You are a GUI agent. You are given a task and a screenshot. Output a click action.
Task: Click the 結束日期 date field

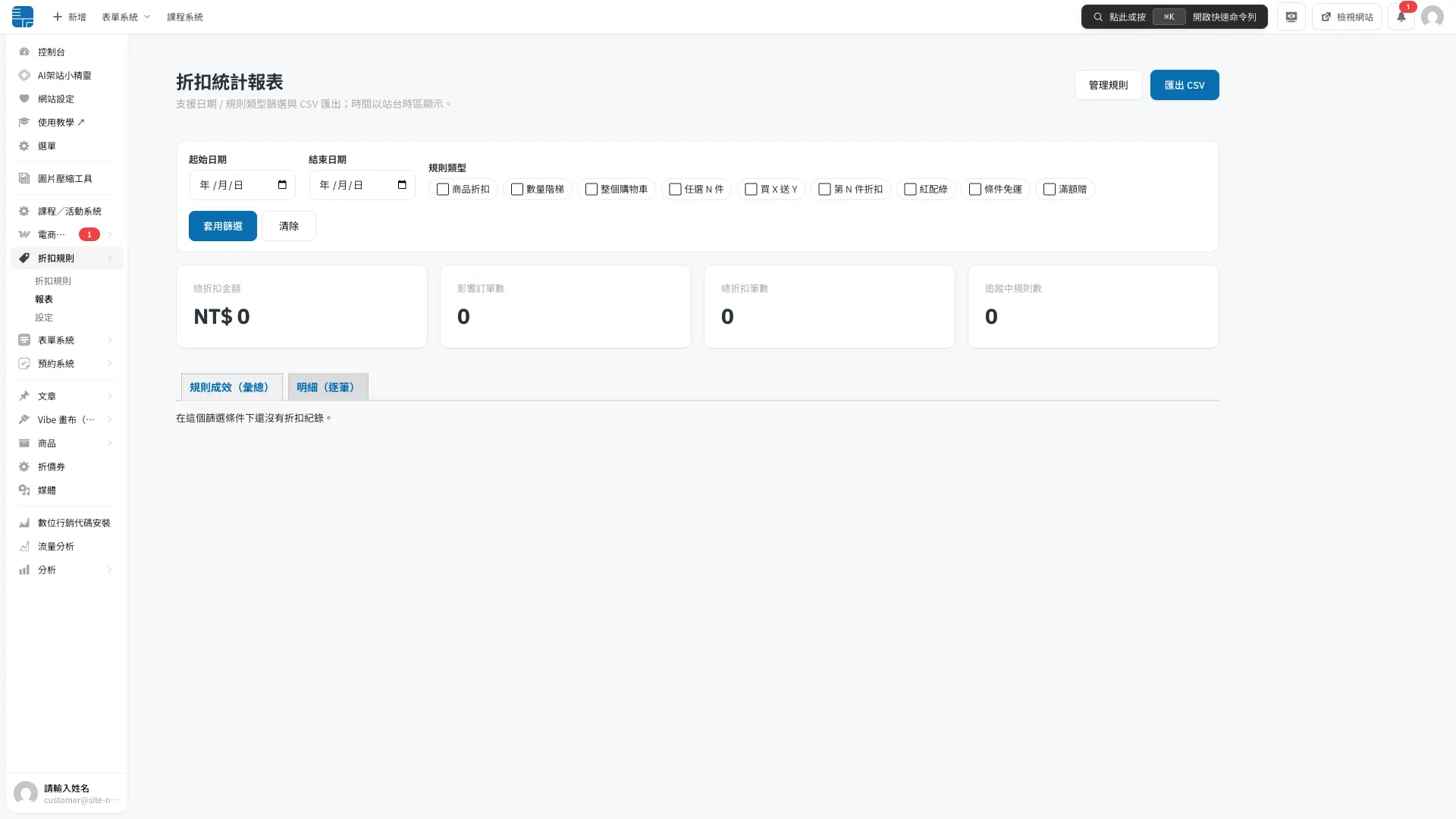click(362, 185)
